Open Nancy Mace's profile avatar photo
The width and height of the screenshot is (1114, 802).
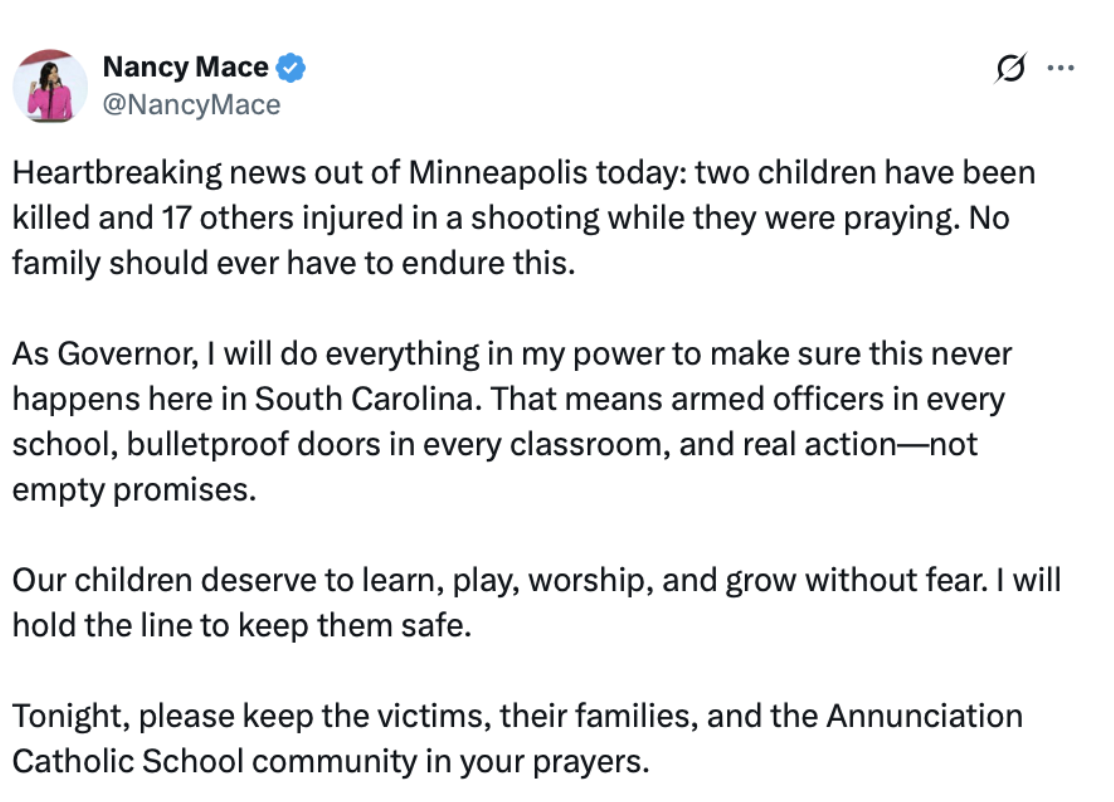(x=49, y=86)
